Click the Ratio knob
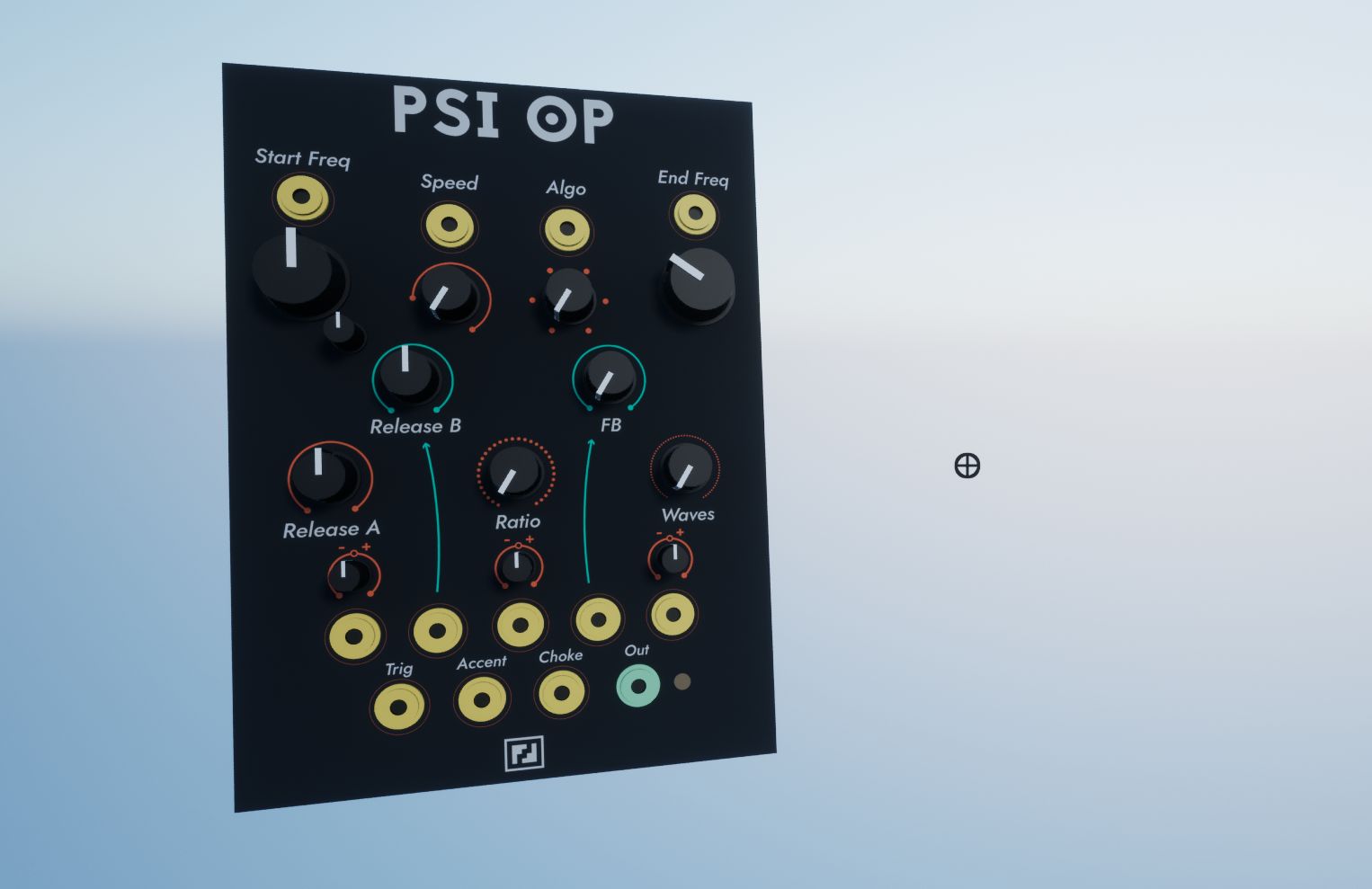 pyautogui.click(x=514, y=472)
